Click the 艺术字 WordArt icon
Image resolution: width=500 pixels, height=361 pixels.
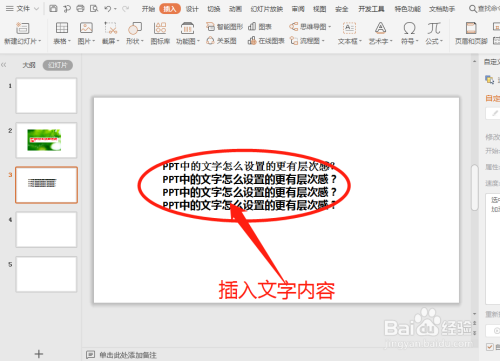(380, 28)
